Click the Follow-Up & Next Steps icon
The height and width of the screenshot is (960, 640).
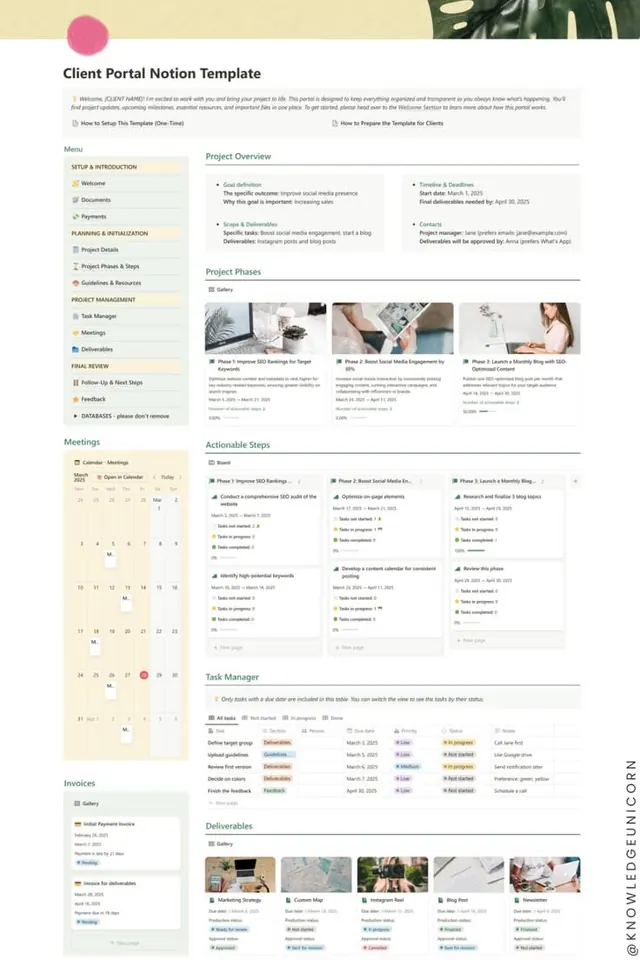[x=75, y=382]
